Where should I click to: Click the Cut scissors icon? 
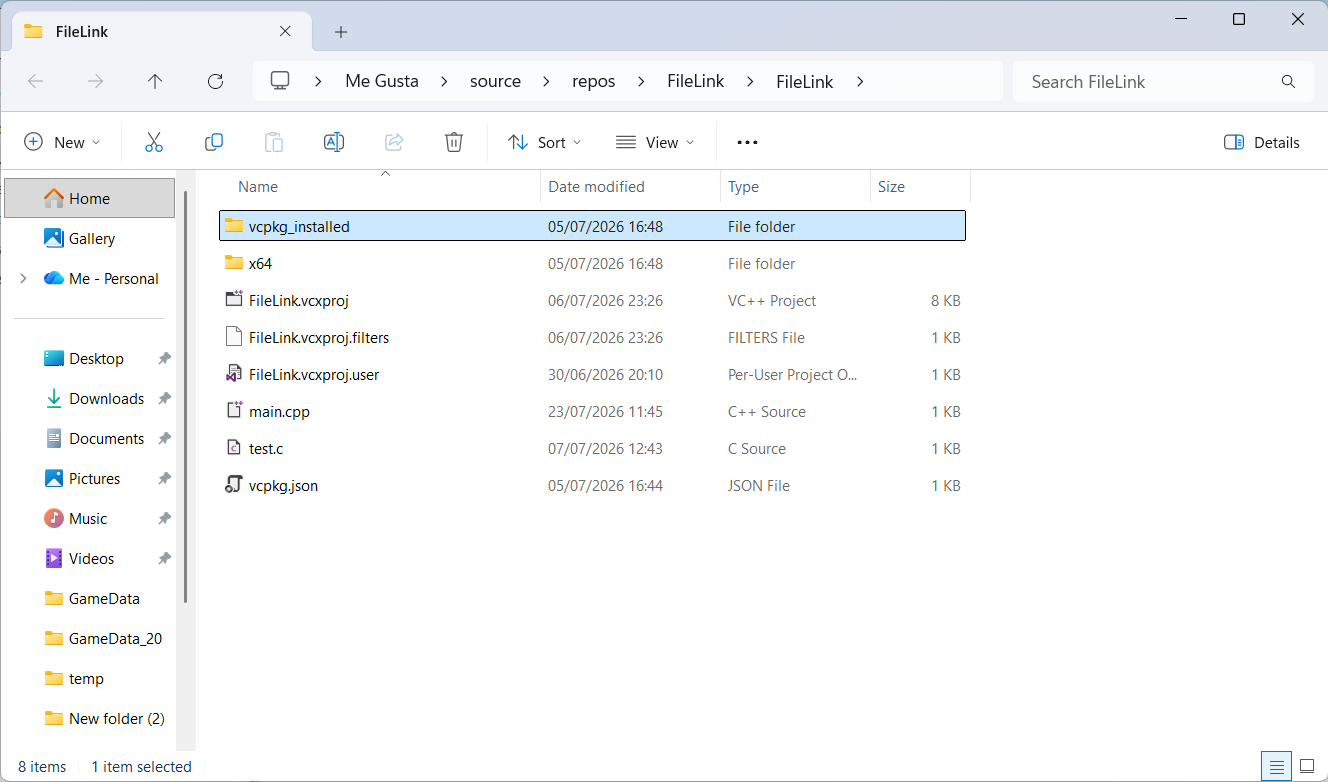pos(153,142)
